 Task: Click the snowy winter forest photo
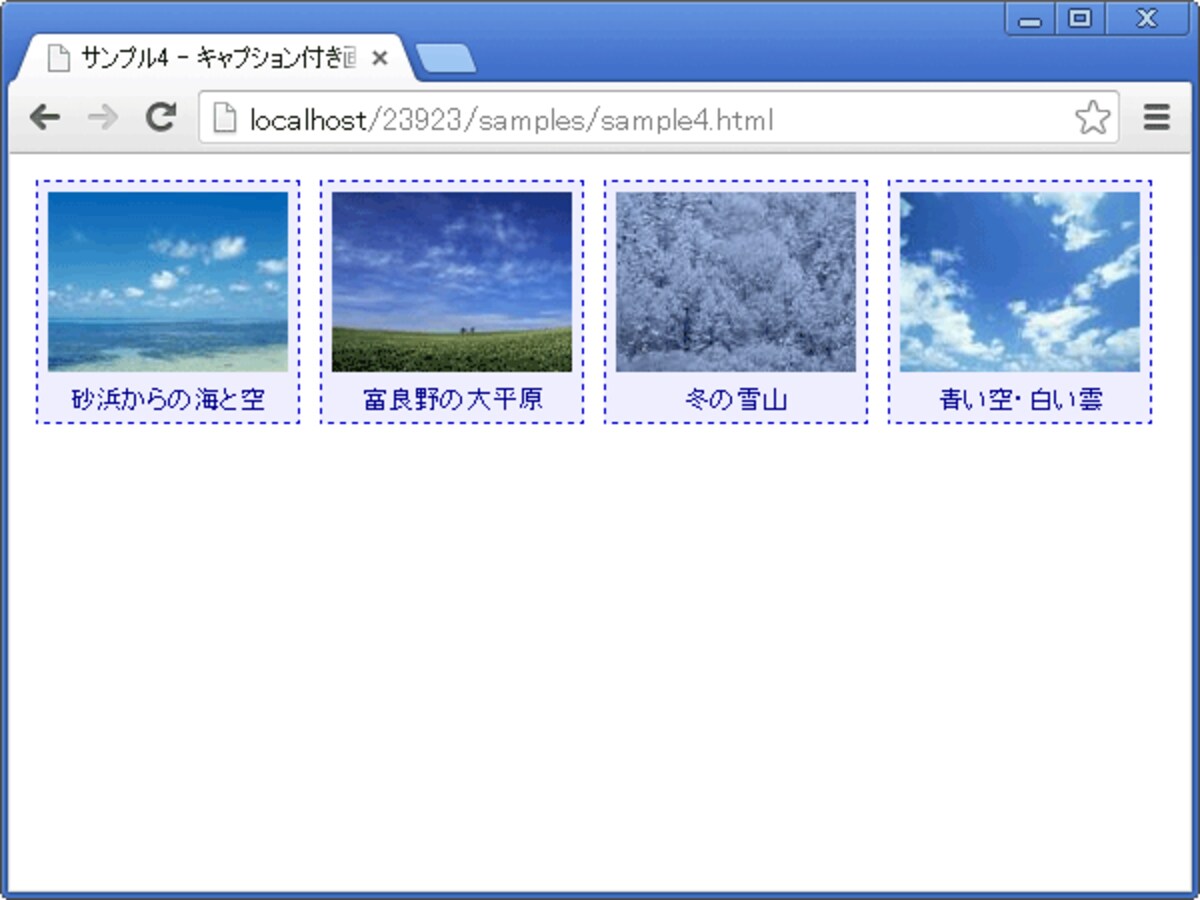(x=736, y=282)
